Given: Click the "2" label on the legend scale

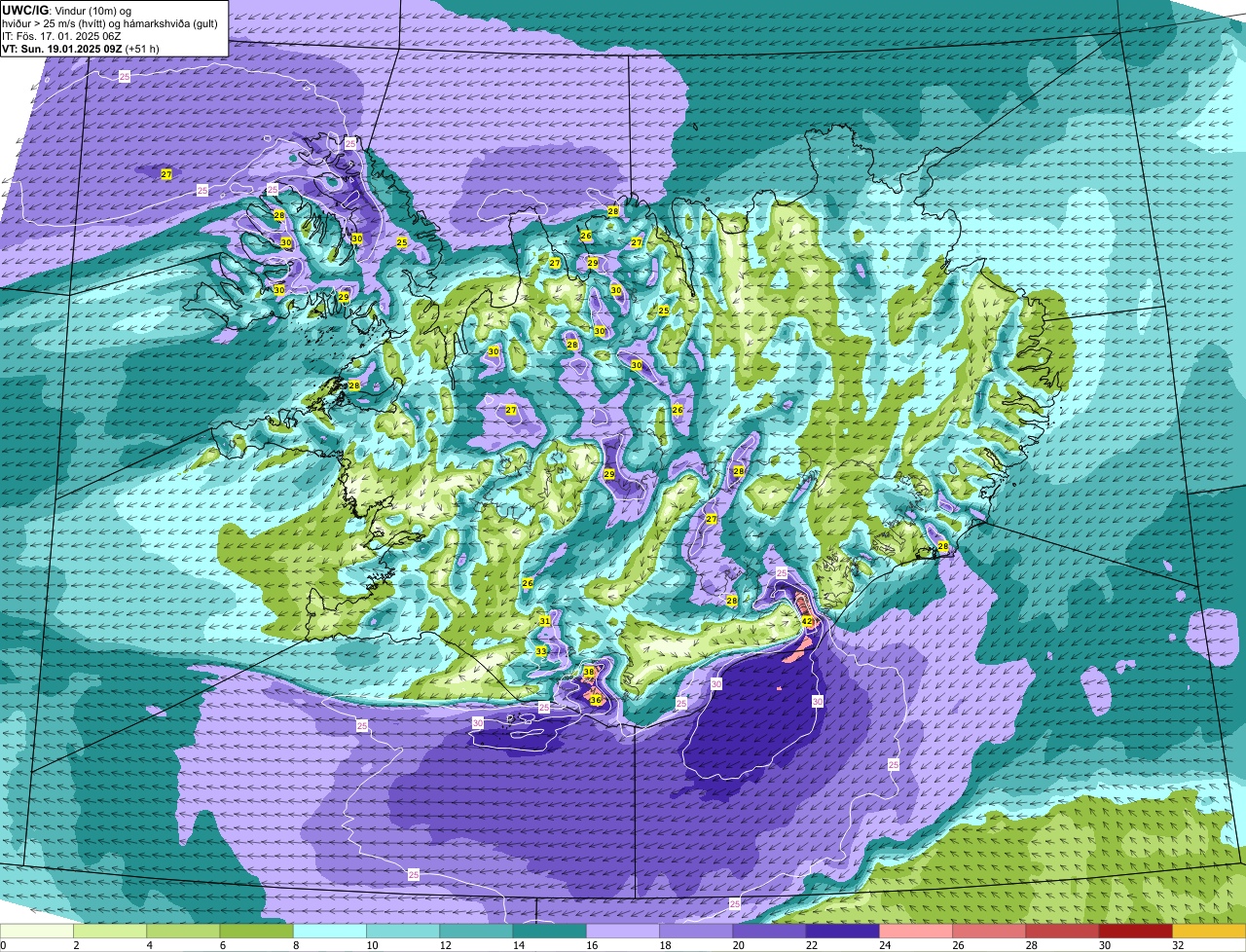Looking at the screenshot, I should coord(75,945).
